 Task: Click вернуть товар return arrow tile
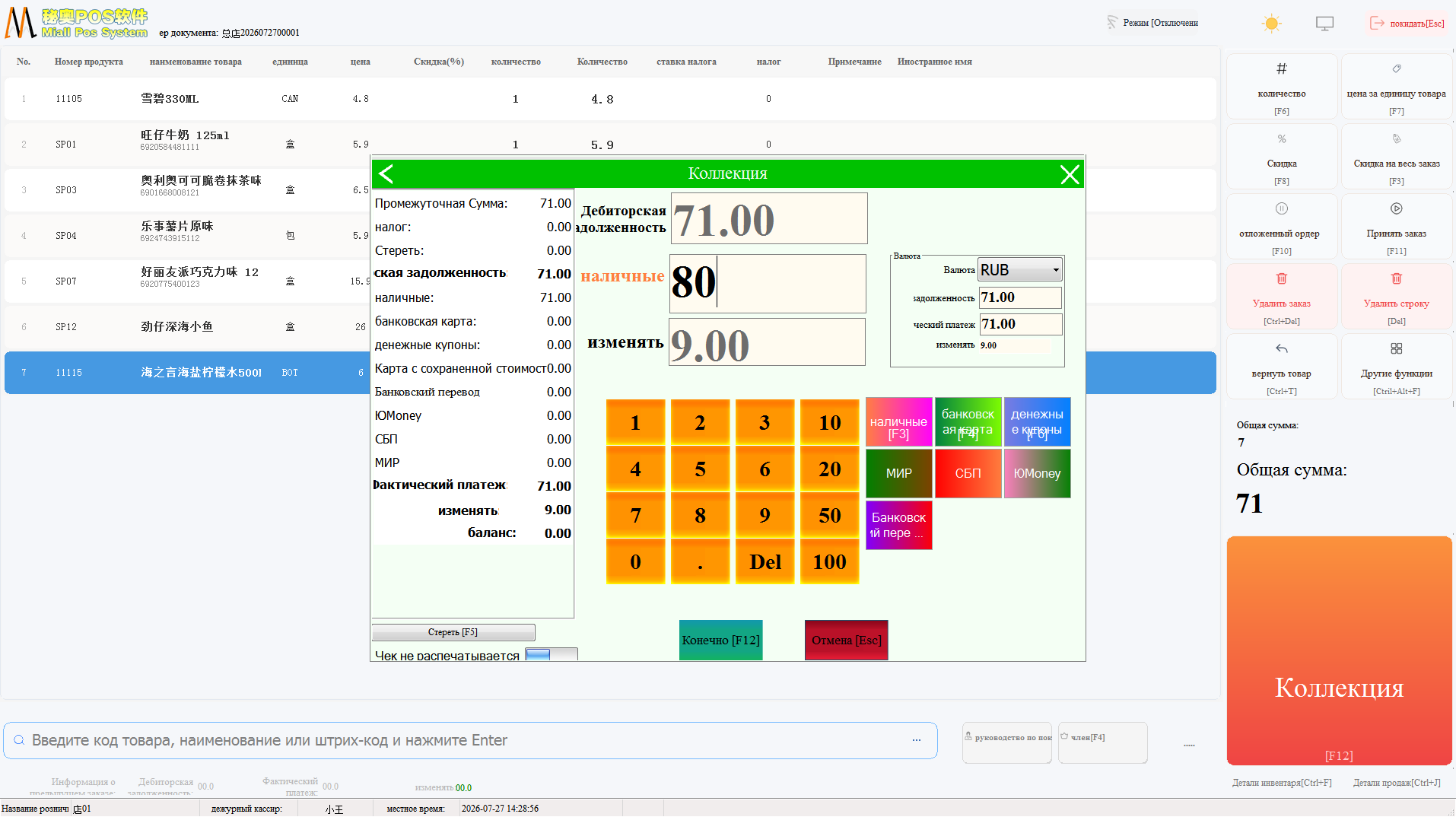point(1282,367)
